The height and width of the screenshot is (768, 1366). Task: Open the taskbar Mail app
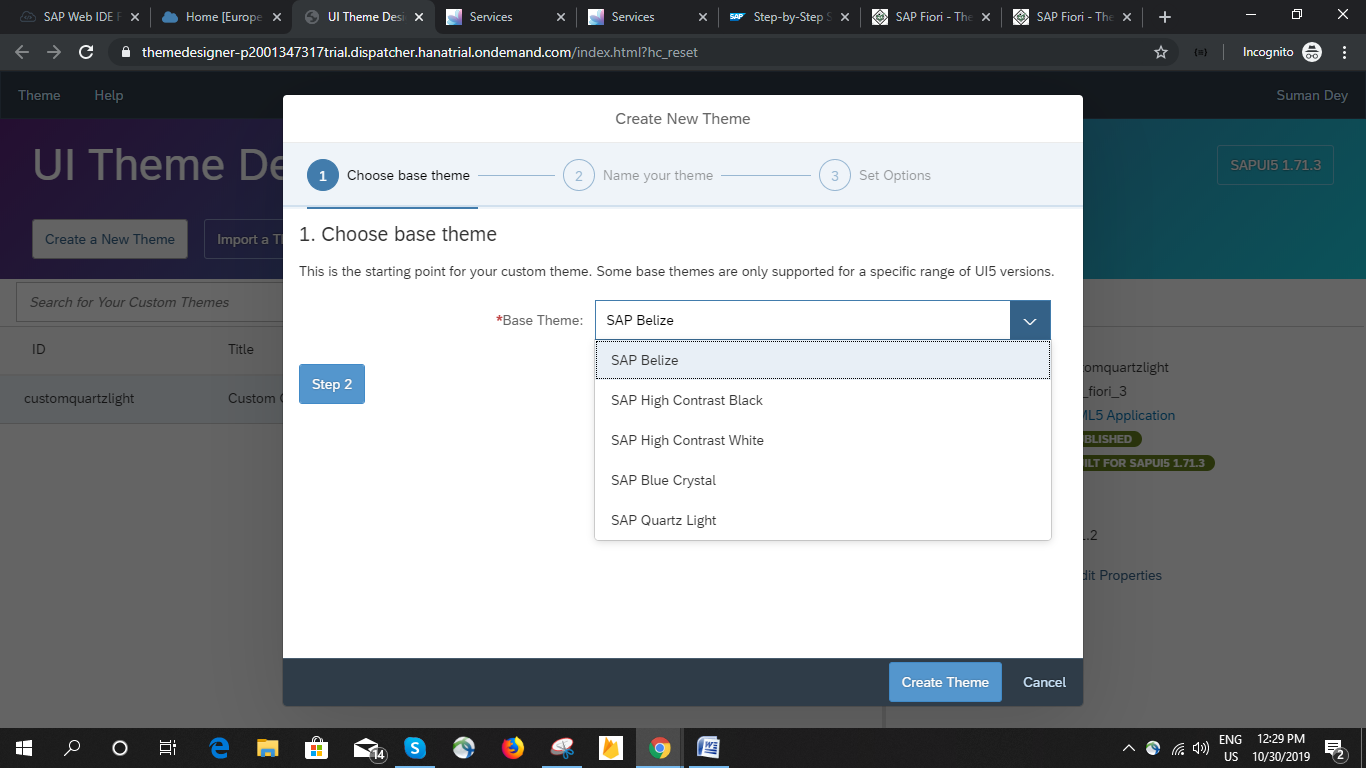point(367,748)
